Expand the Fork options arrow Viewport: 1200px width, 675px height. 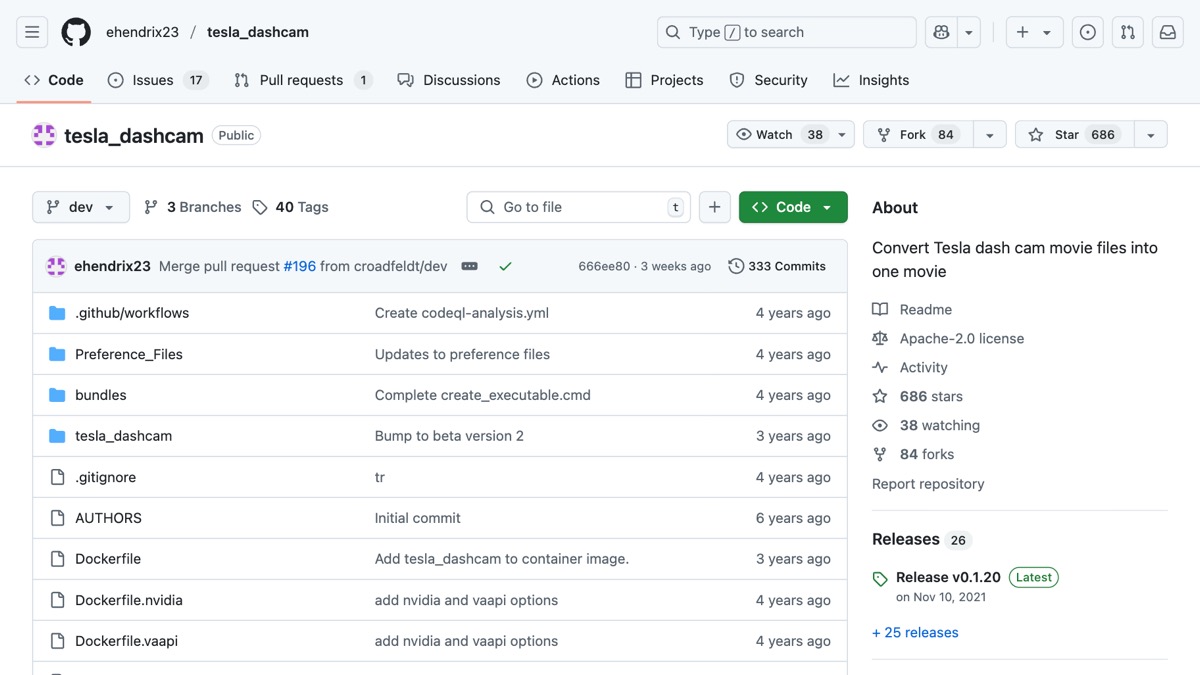point(989,135)
